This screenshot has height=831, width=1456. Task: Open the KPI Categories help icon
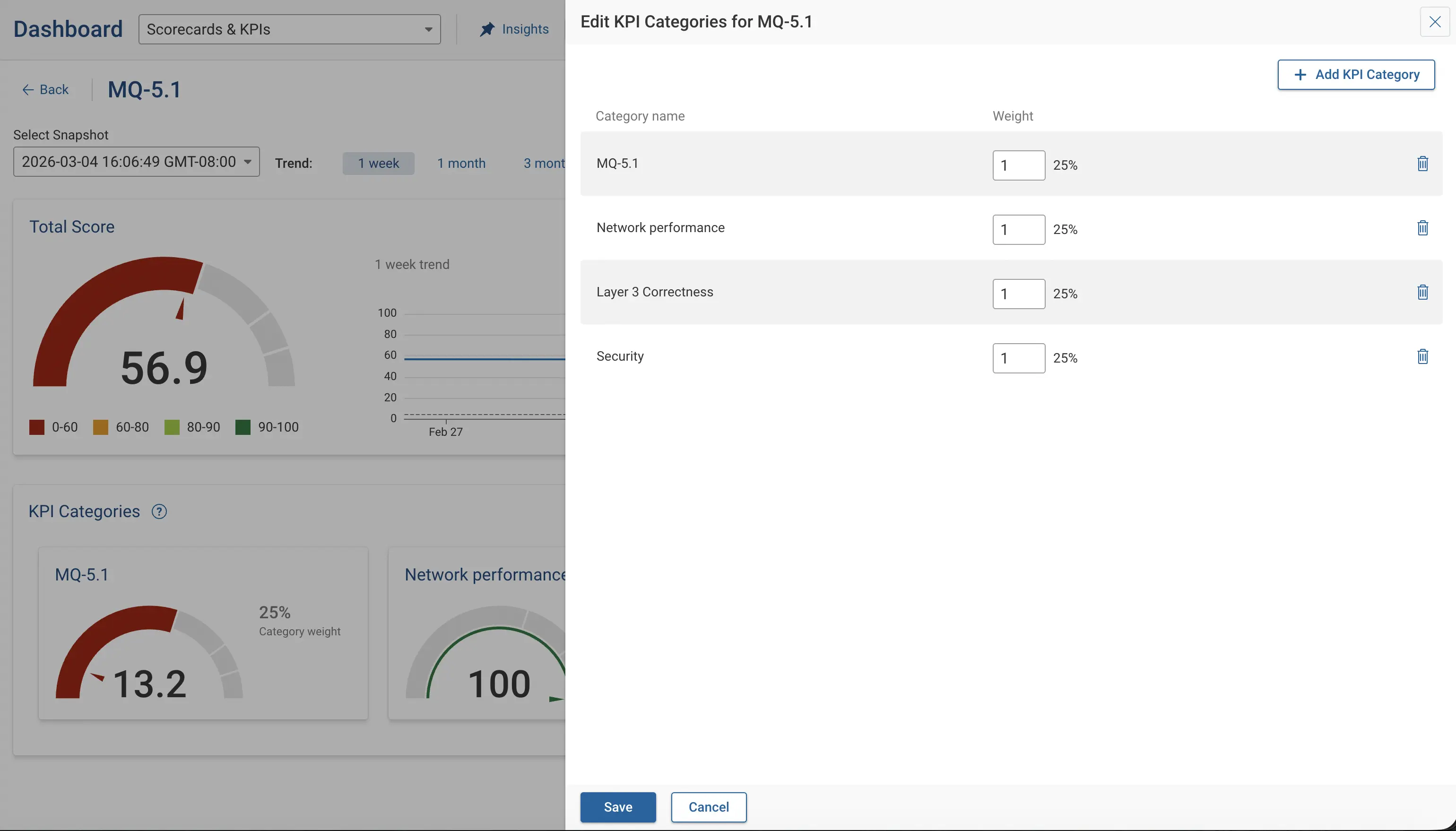click(x=159, y=511)
